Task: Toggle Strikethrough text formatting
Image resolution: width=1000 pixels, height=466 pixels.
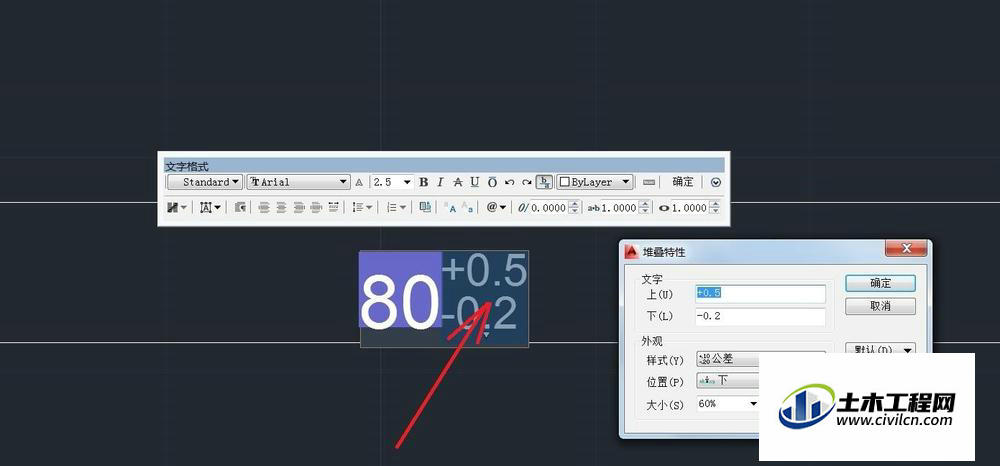Action: [457, 182]
